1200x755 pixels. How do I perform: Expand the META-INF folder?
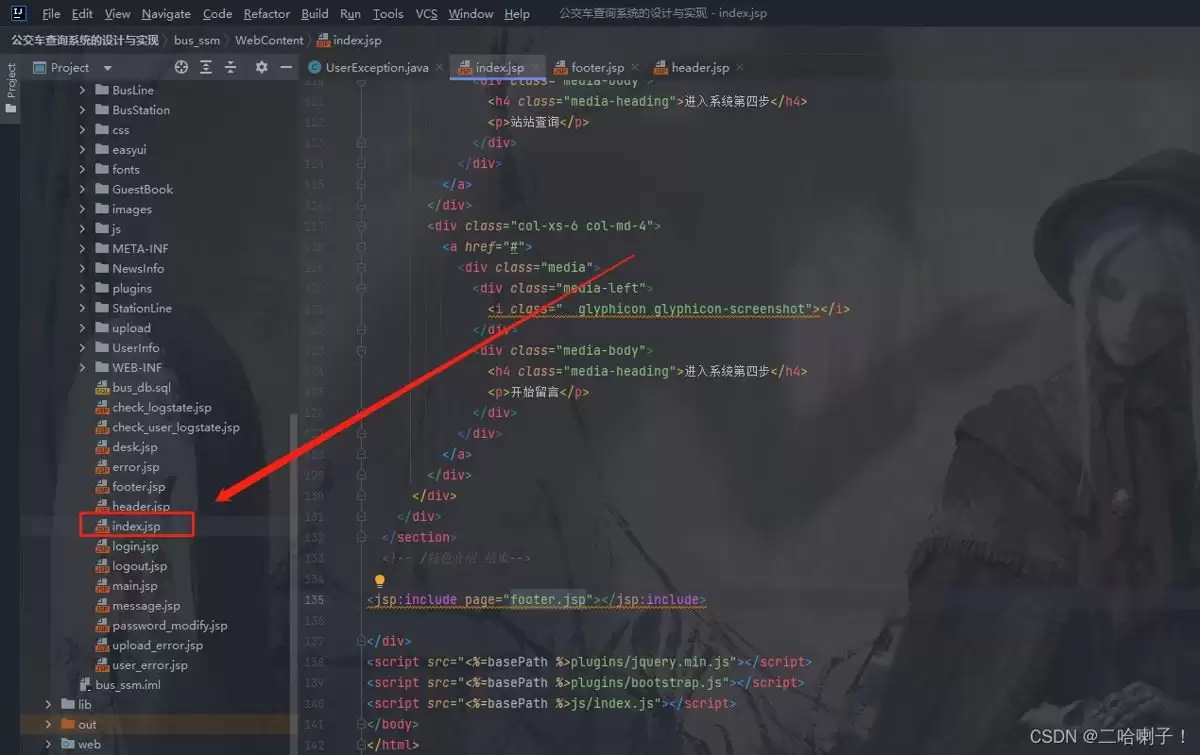coord(82,249)
